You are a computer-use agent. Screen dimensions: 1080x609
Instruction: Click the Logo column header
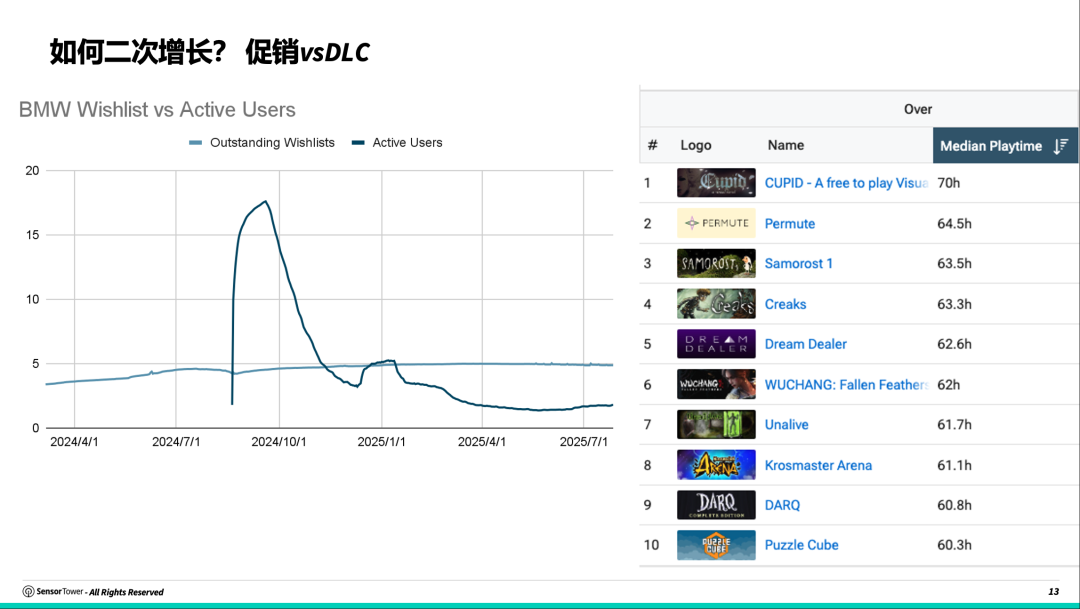click(696, 145)
